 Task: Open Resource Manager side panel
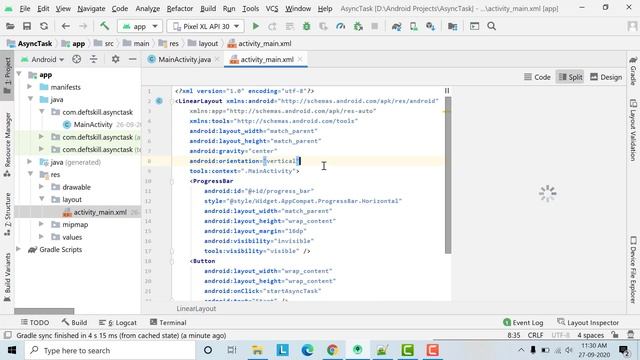pyautogui.click(x=7, y=144)
